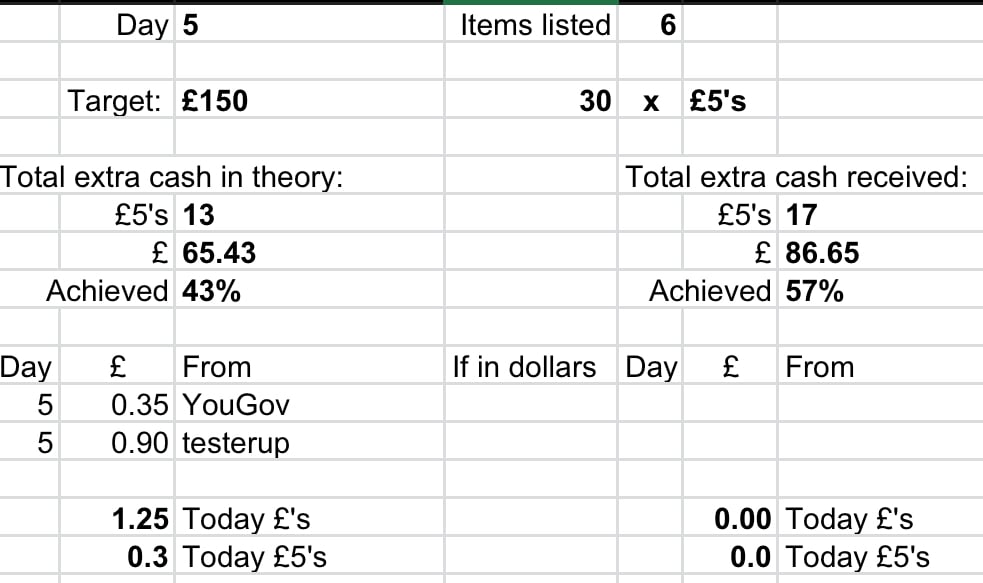Select the cell with value 13

click(199, 215)
